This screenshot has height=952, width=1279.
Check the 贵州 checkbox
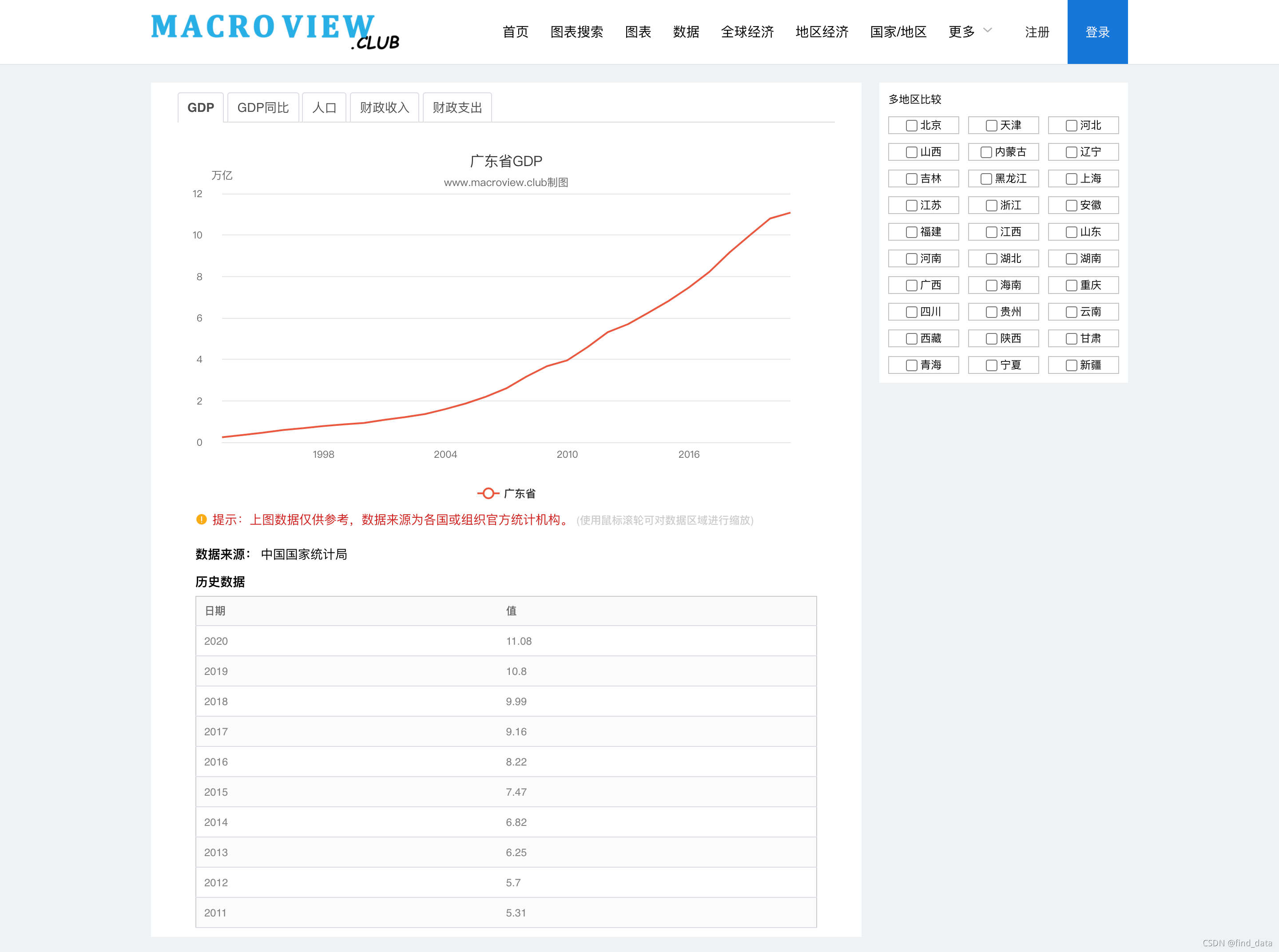(x=991, y=312)
